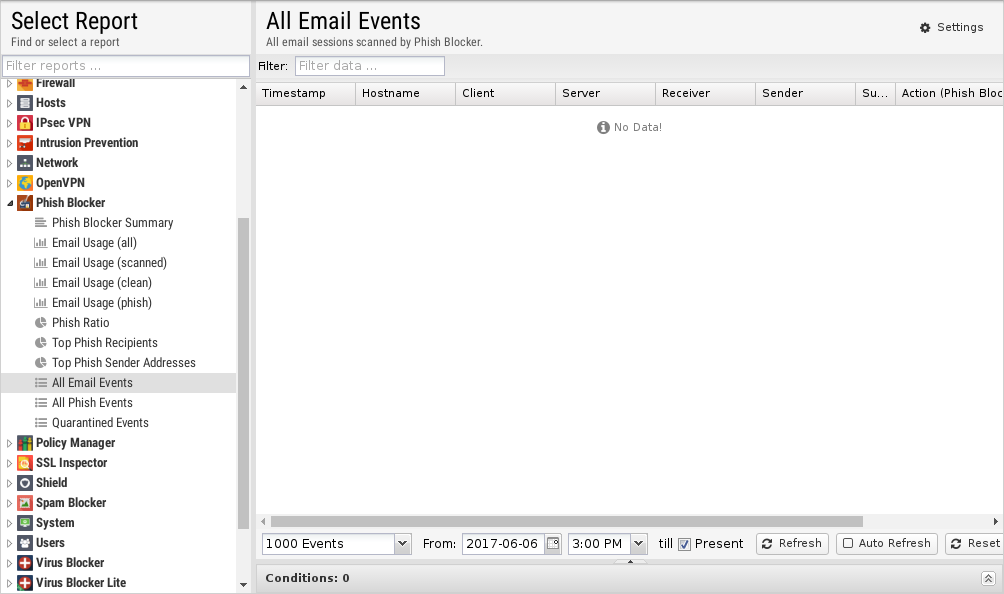Click the From date field 2017-06-06
This screenshot has height=594, width=1004.
coord(503,543)
